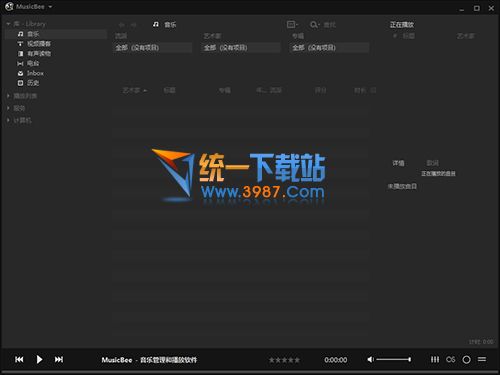Toggle the shuffle icon in player bar
The image size is (500, 375).
[451, 359]
